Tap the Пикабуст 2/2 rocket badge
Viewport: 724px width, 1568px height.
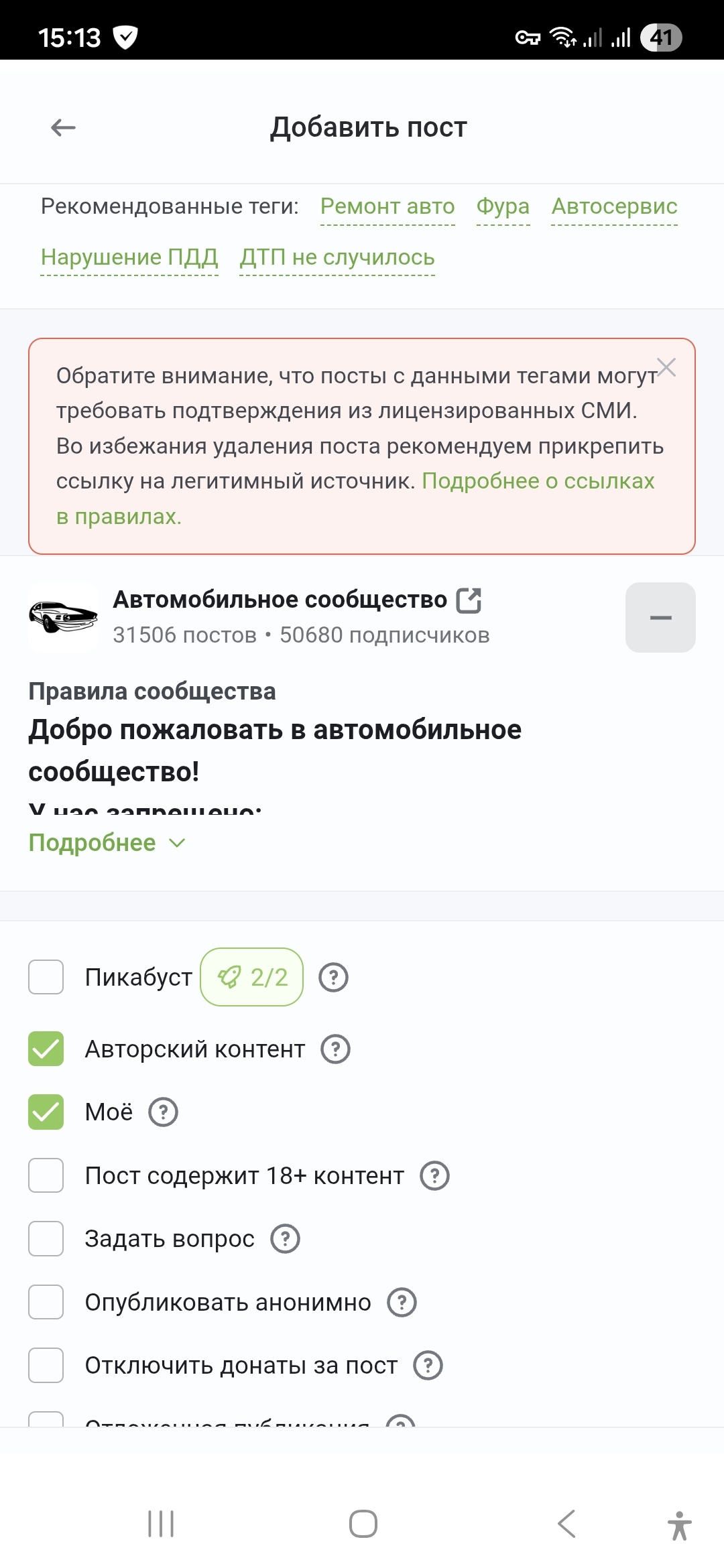pyautogui.click(x=252, y=978)
